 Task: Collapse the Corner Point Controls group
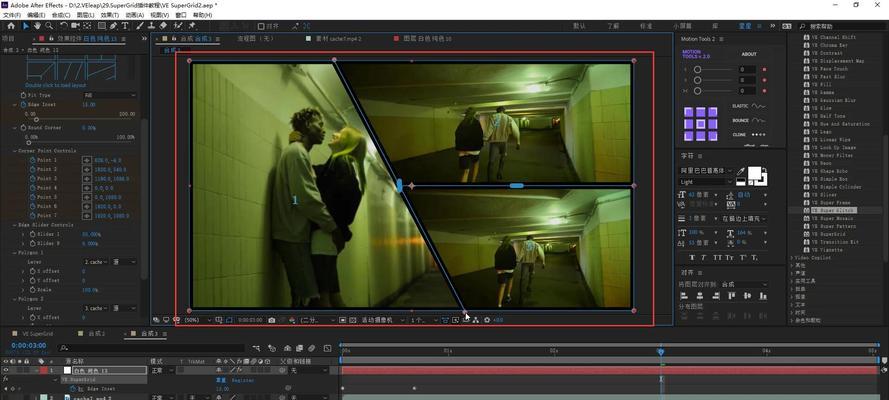pyautogui.click(x=15, y=151)
